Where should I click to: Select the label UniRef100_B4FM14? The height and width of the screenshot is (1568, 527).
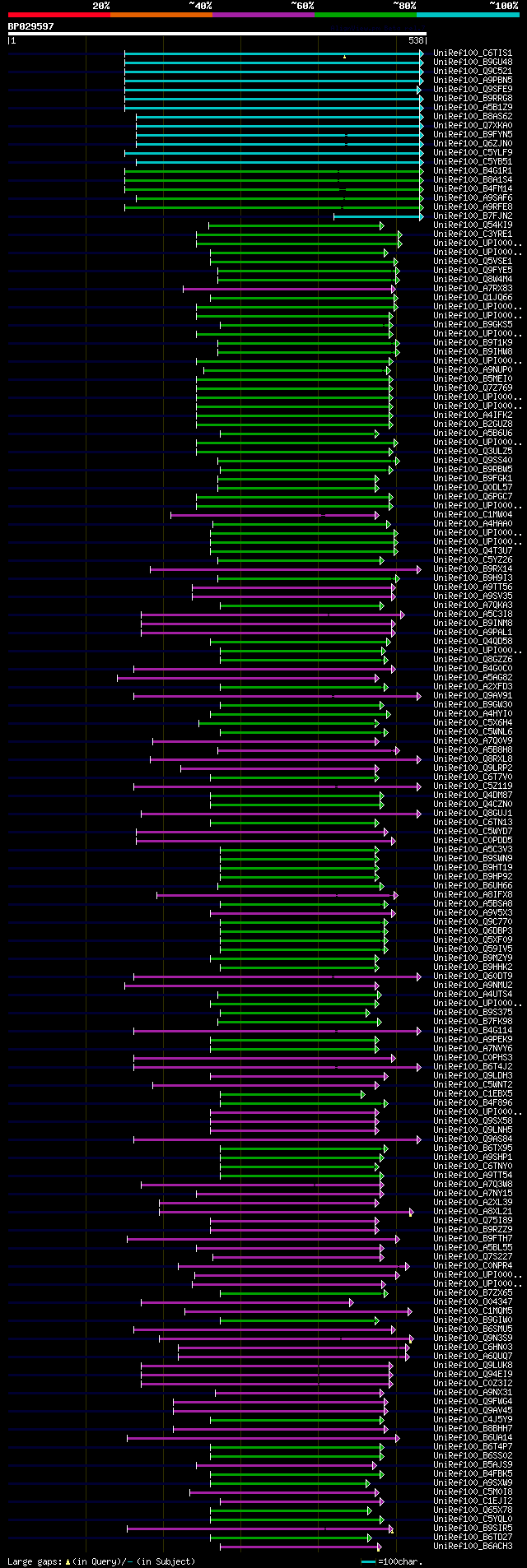(473, 189)
